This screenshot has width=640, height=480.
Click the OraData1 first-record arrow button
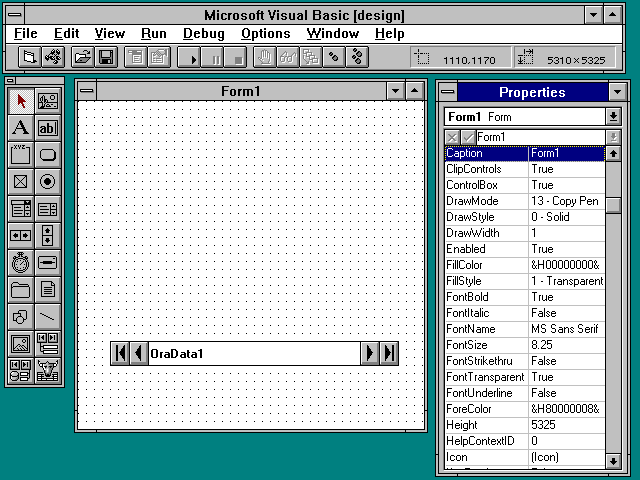pyautogui.click(x=121, y=353)
